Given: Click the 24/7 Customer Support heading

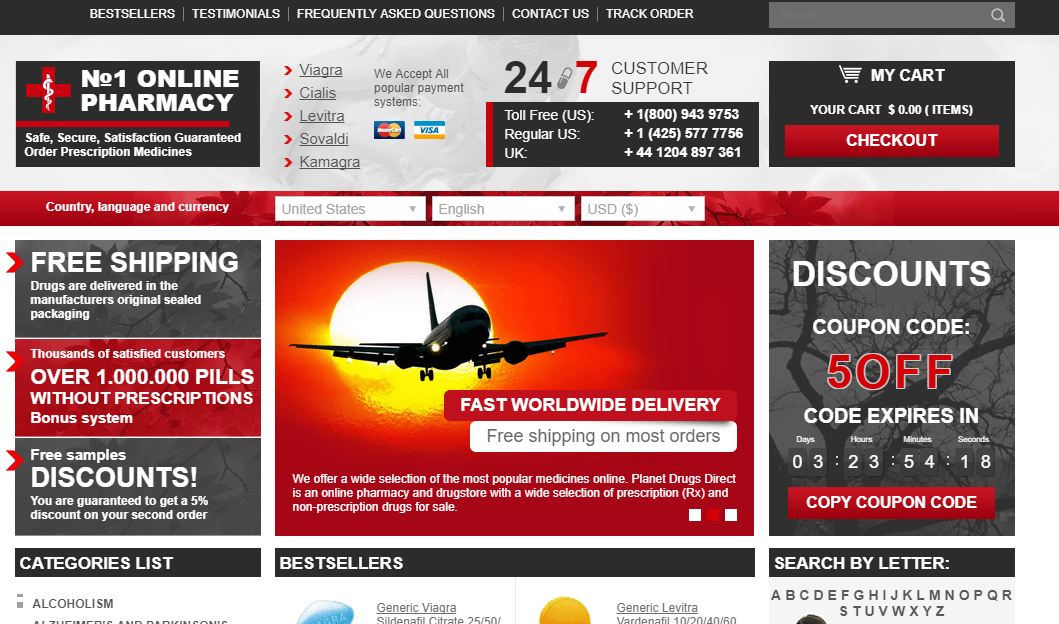Looking at the screenshot, I should [x=606, y=78].
